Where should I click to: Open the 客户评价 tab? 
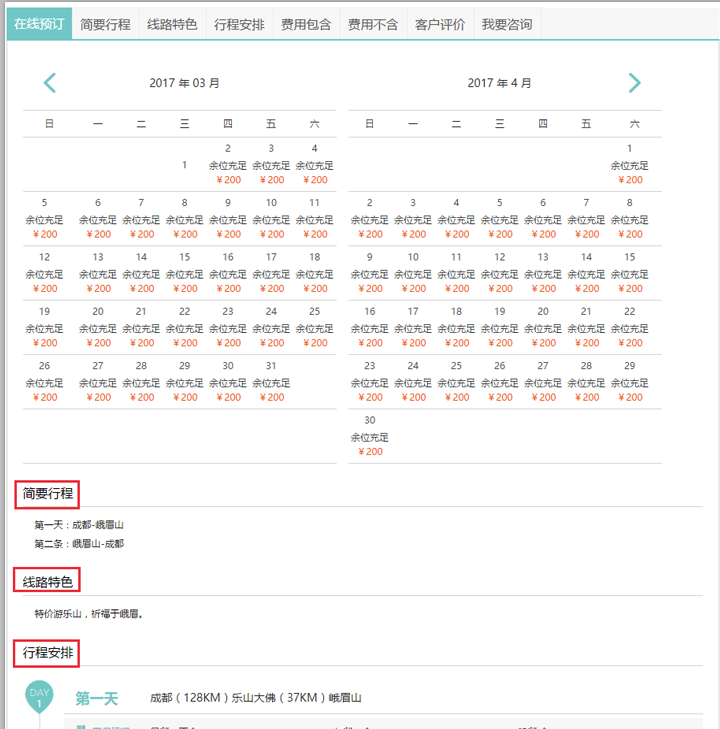(x=440, y=25)
